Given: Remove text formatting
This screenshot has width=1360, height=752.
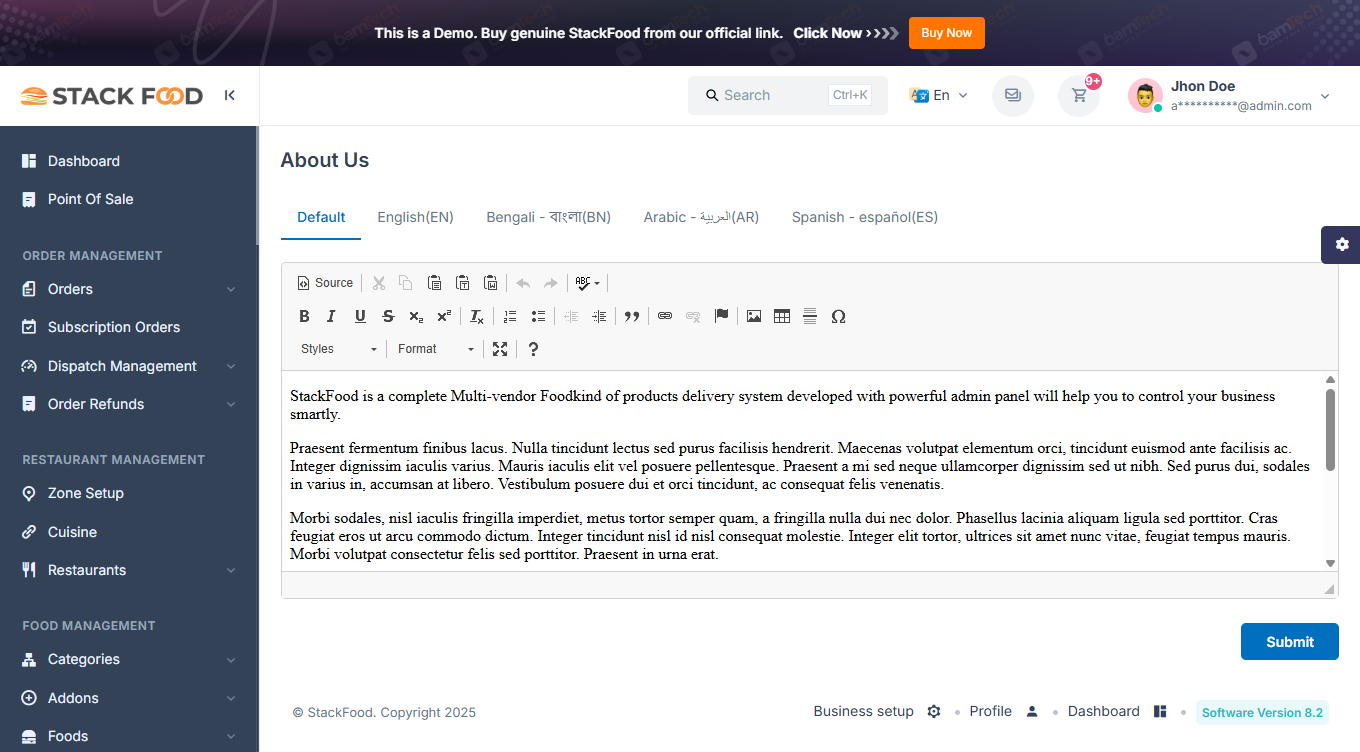Looking at the screenshot, I should tap(477, 316).
